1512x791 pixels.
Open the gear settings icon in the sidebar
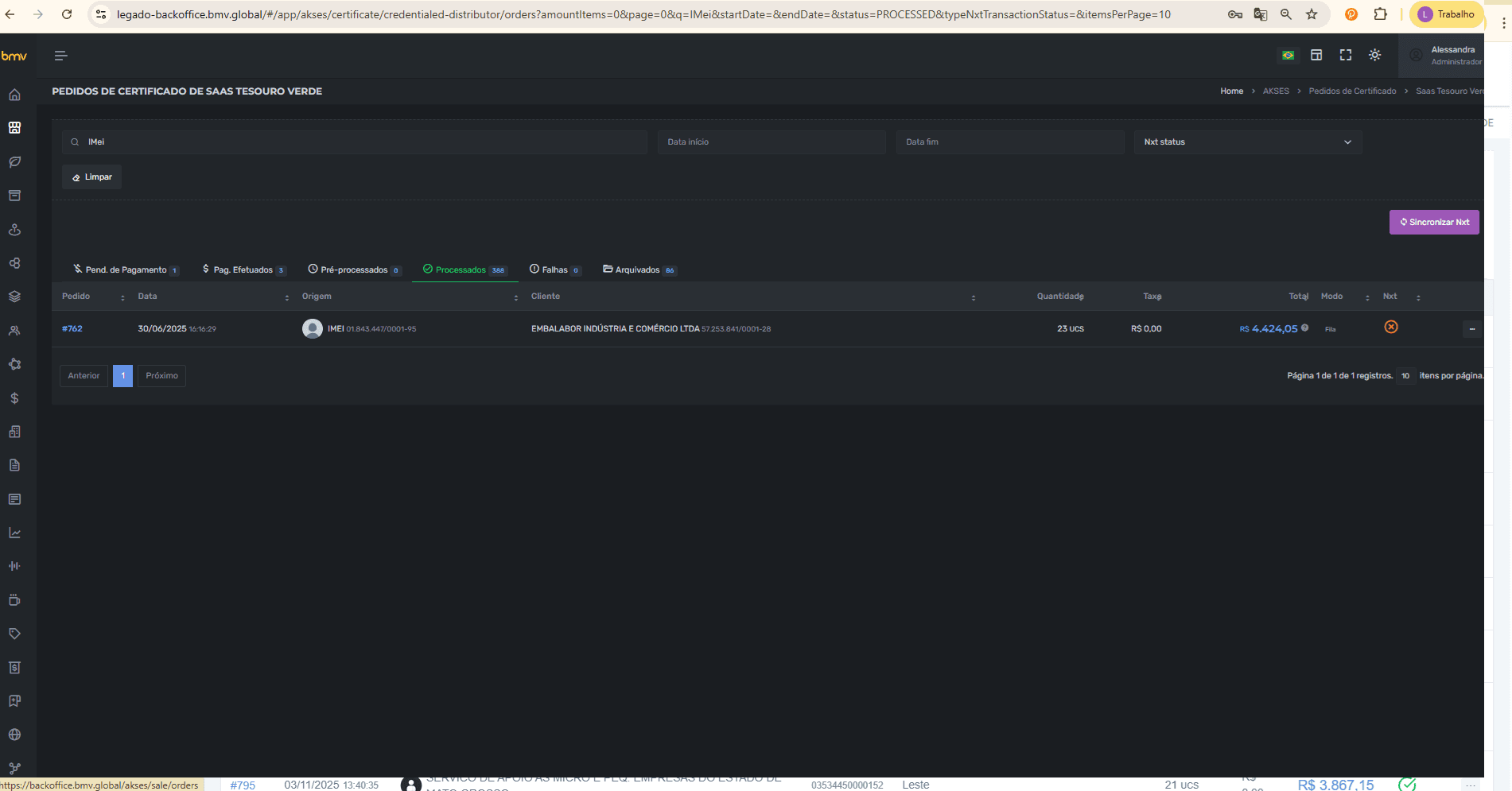(14, 364)
